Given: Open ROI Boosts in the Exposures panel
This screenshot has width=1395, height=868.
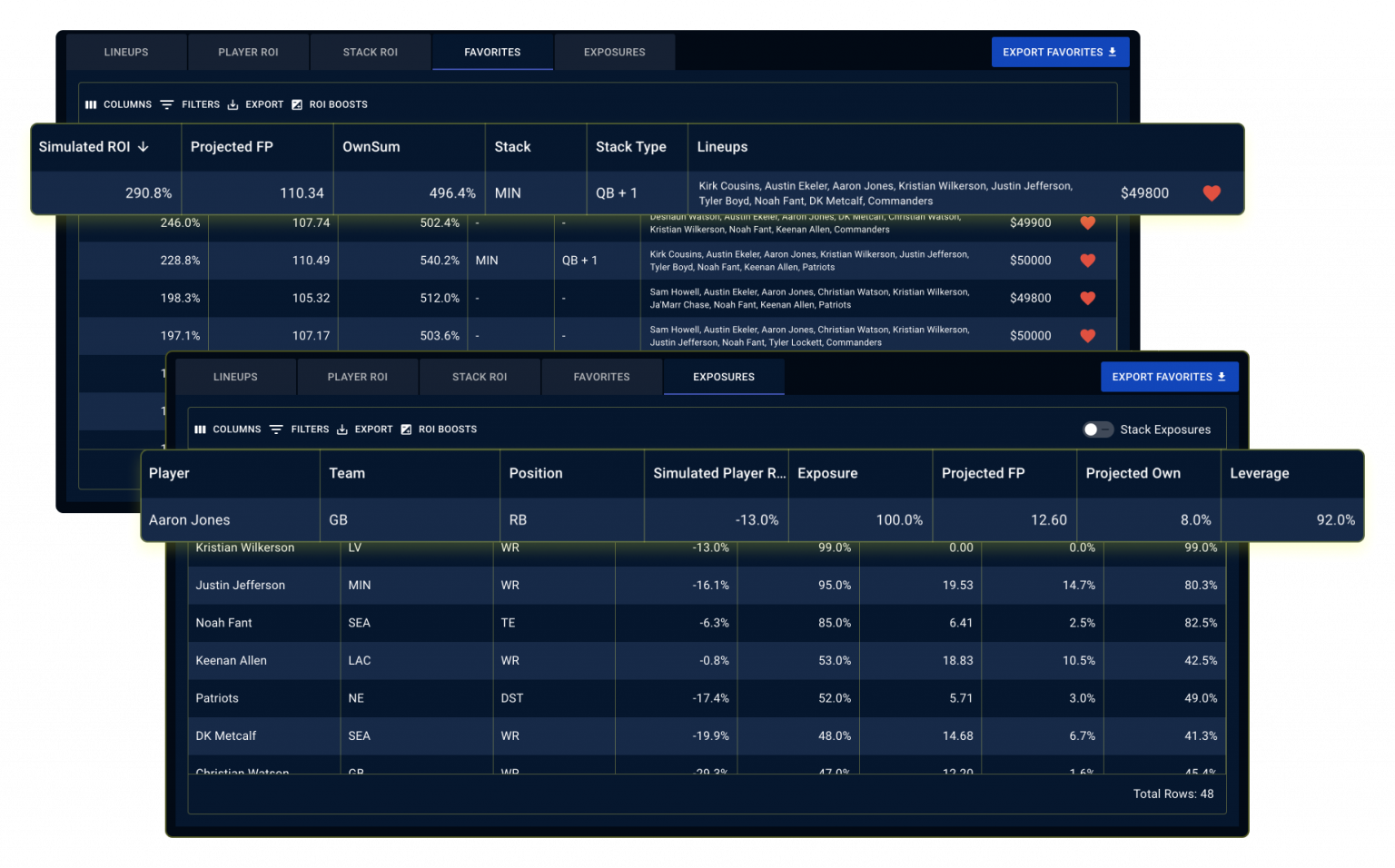Looking at the screenshot, I should click(439, 429).
